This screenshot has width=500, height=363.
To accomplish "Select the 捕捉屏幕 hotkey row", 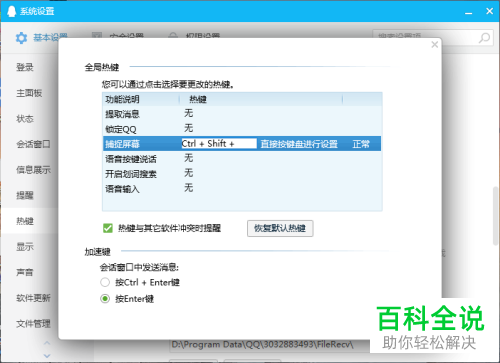I will 242,144.
